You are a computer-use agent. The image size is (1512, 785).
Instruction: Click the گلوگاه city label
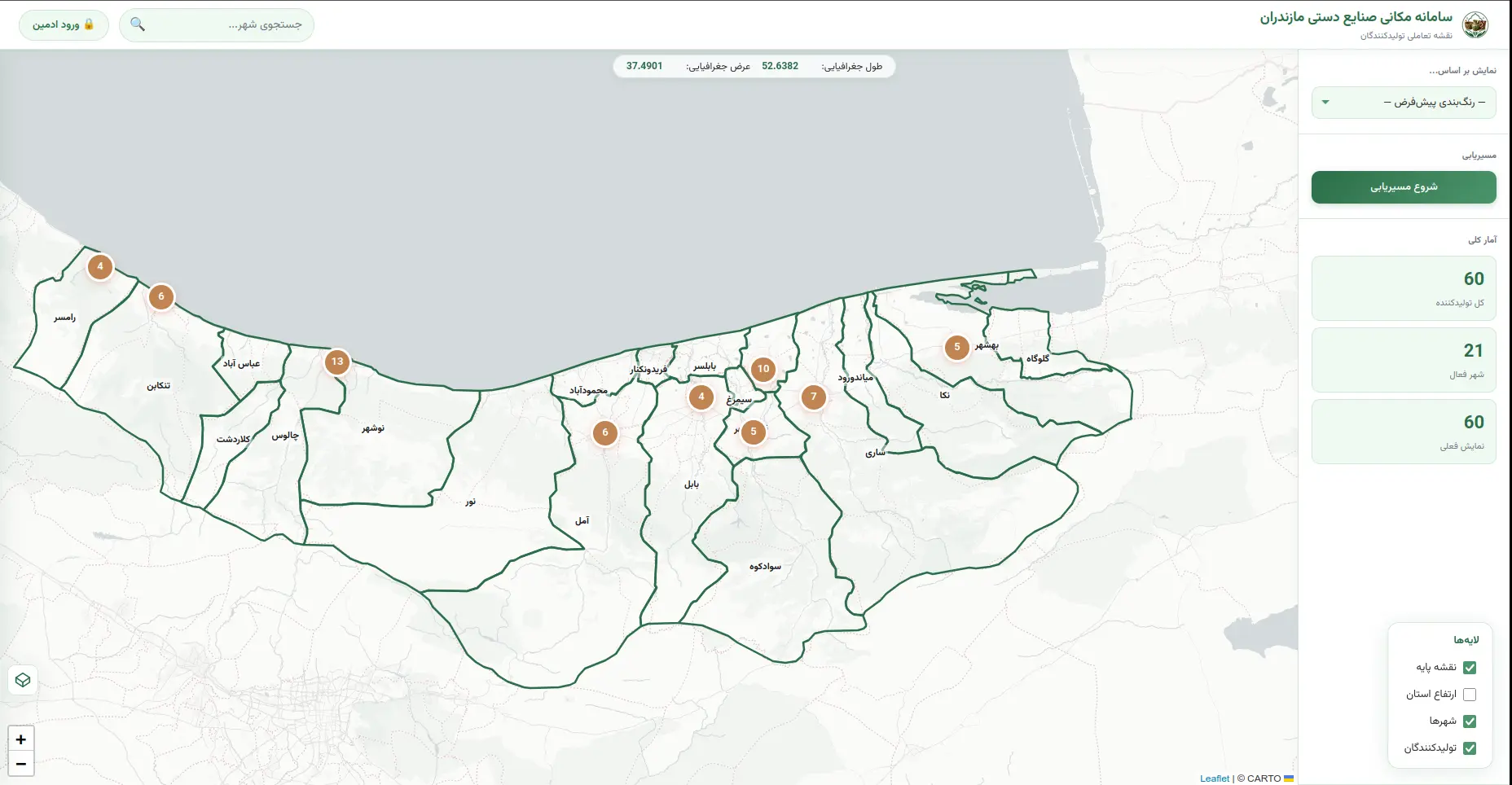(1038, 358)
